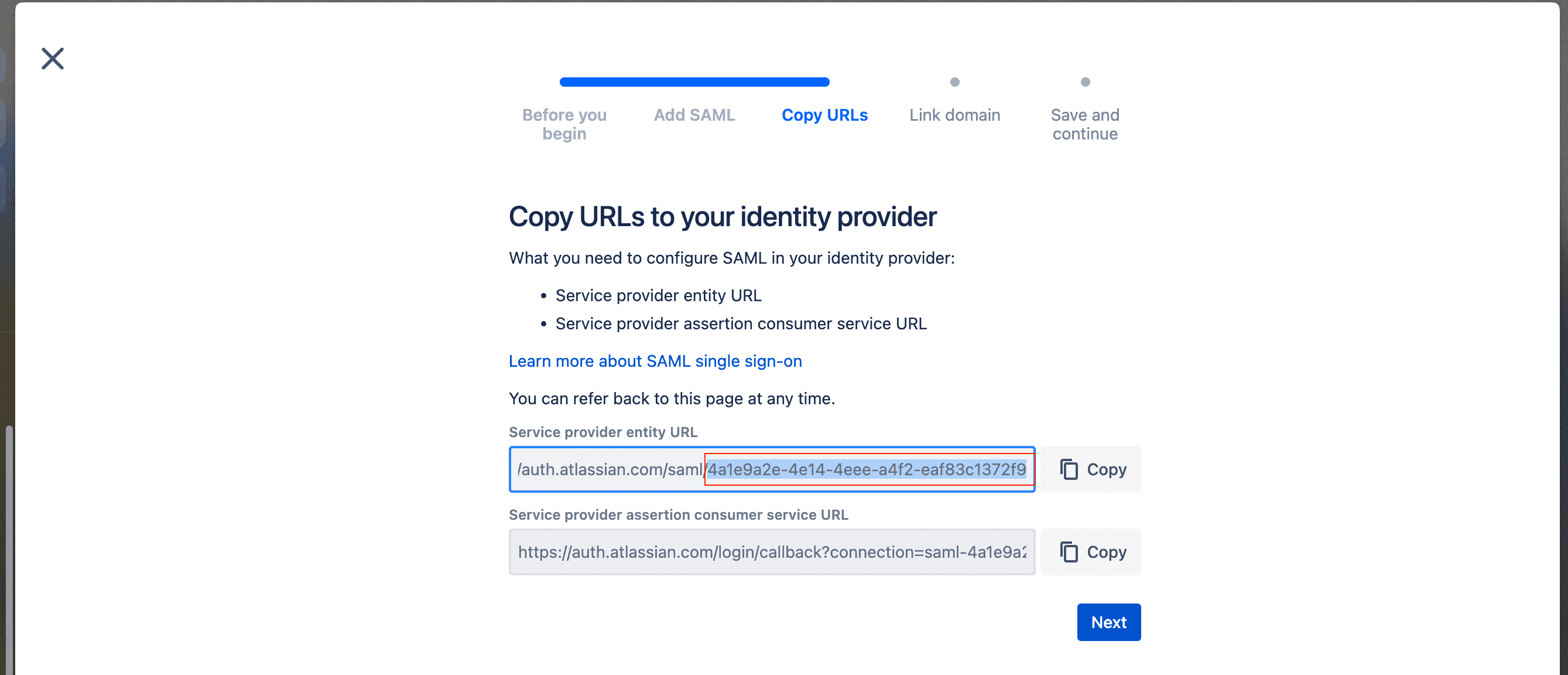Click the blue step progress bar
Screen dimensions: 1568x675
click(694, 82)
